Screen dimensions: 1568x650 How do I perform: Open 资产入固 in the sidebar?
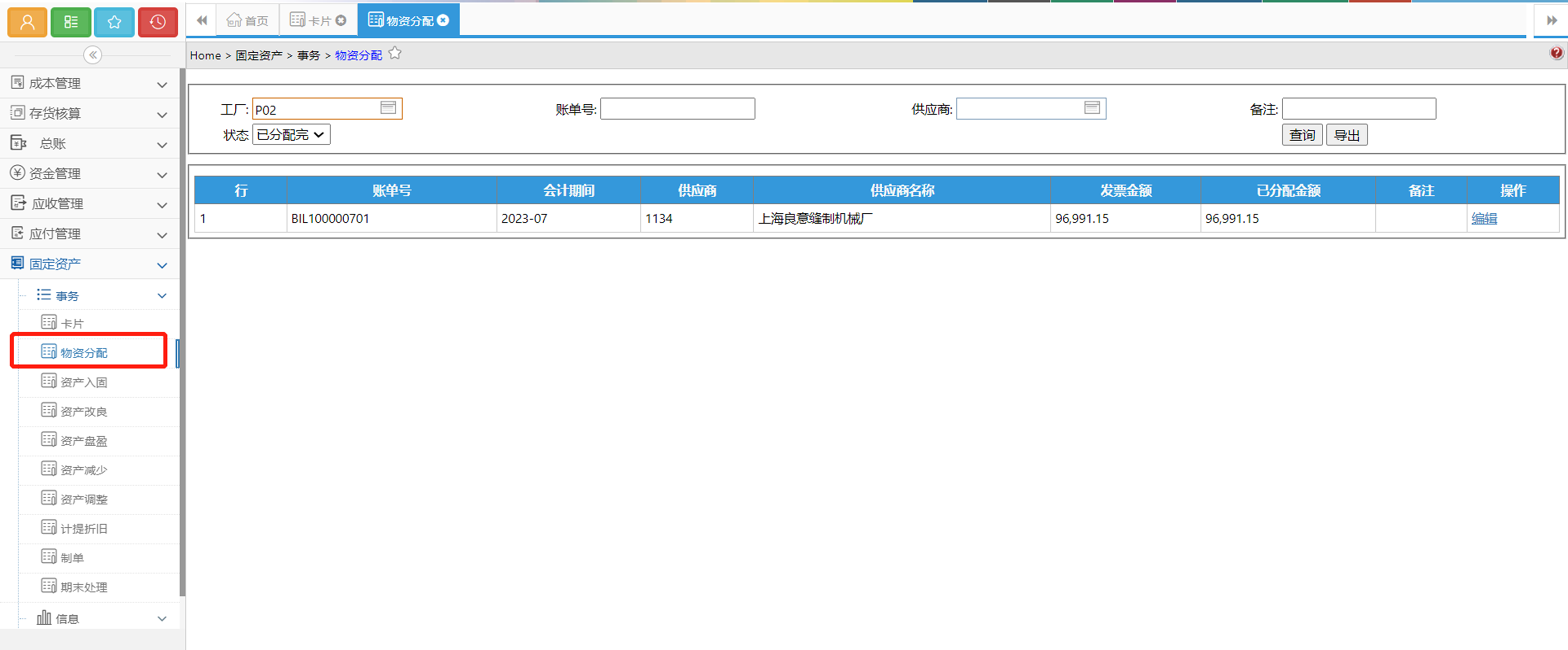coord(99,382)
